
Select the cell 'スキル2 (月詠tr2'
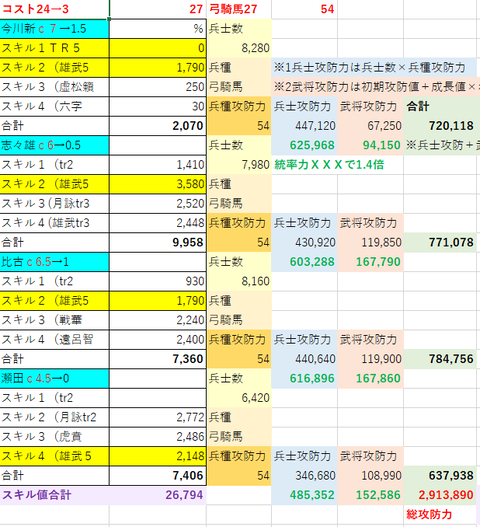tap(54, 418)
